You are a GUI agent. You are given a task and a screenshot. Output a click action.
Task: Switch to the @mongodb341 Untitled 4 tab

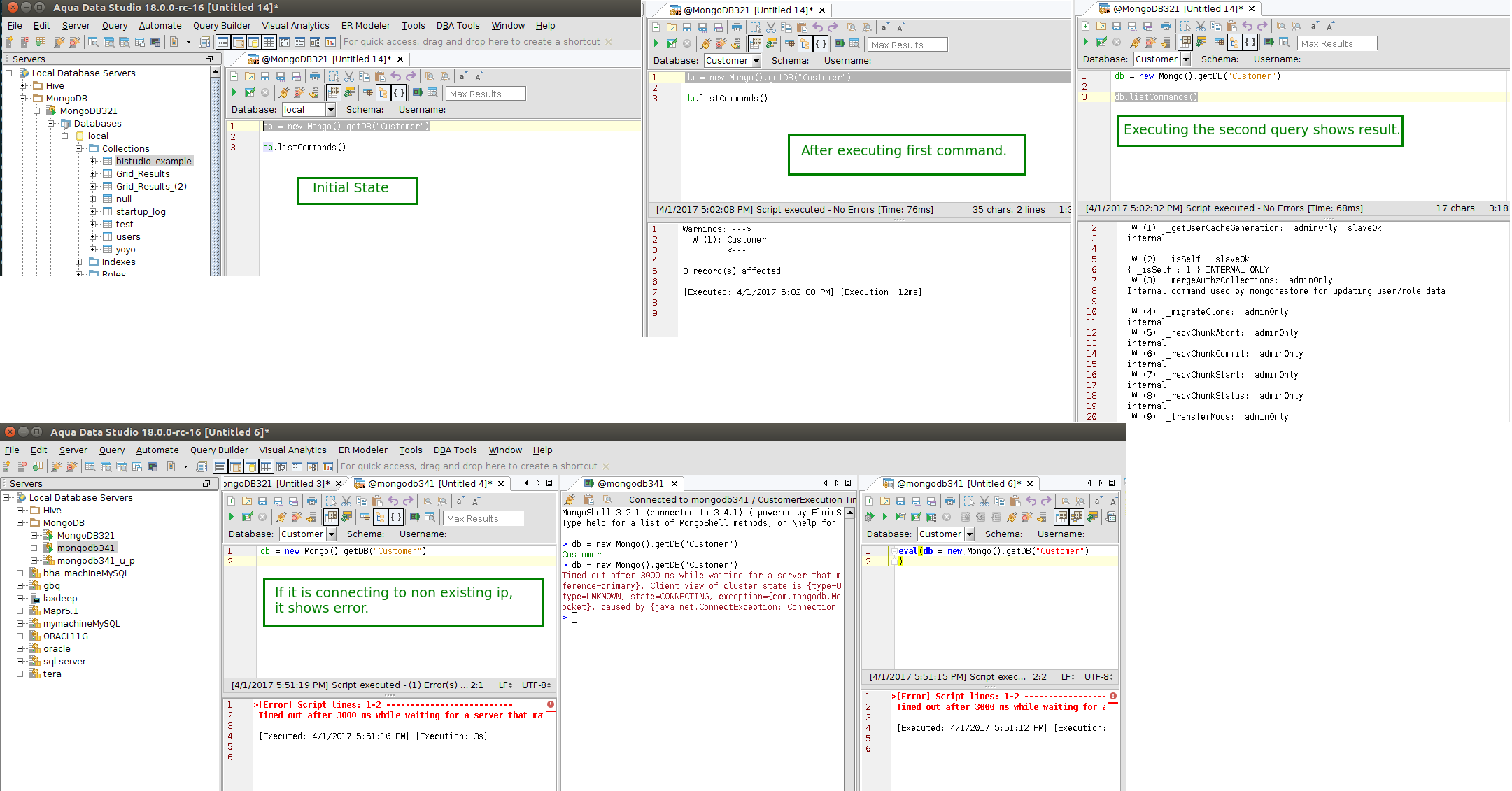tap(429, 484)
